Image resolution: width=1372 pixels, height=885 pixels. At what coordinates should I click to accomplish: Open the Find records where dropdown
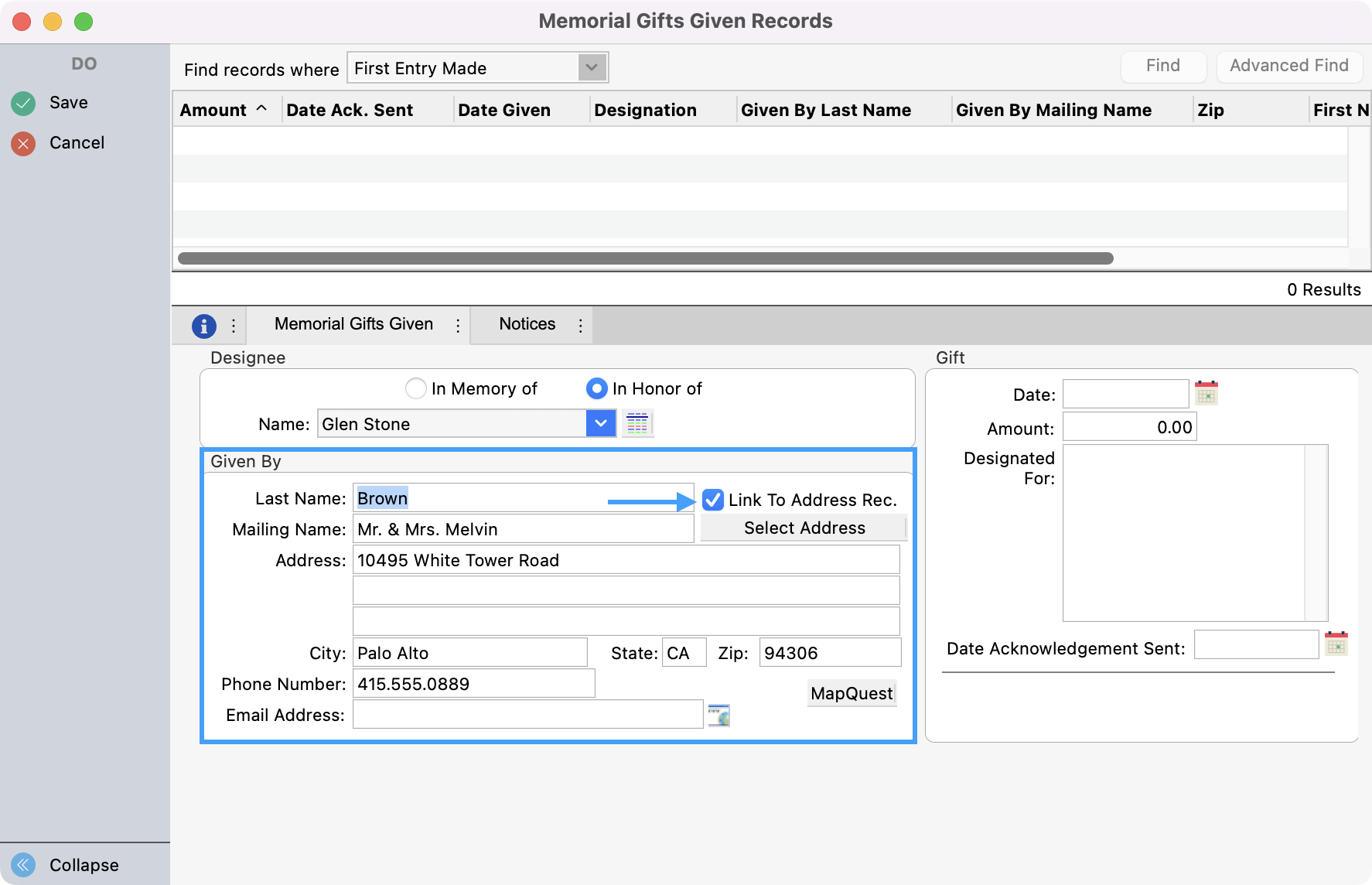tap(592, 68)
